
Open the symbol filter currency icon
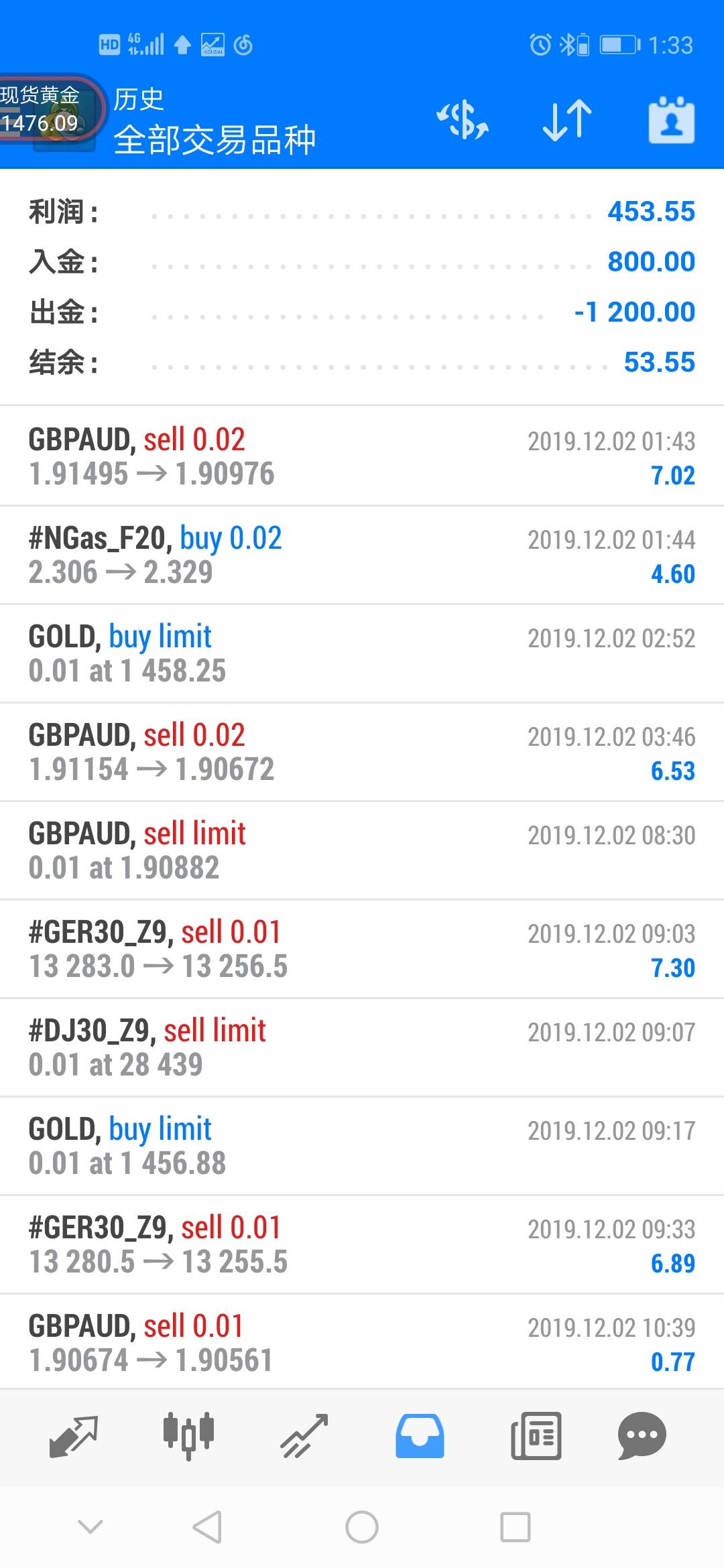tap(463, 121)
